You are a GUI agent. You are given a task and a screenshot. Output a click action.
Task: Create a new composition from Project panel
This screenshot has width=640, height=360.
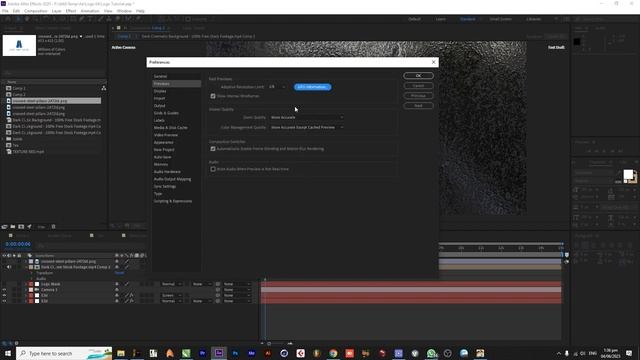coord(21,227)
